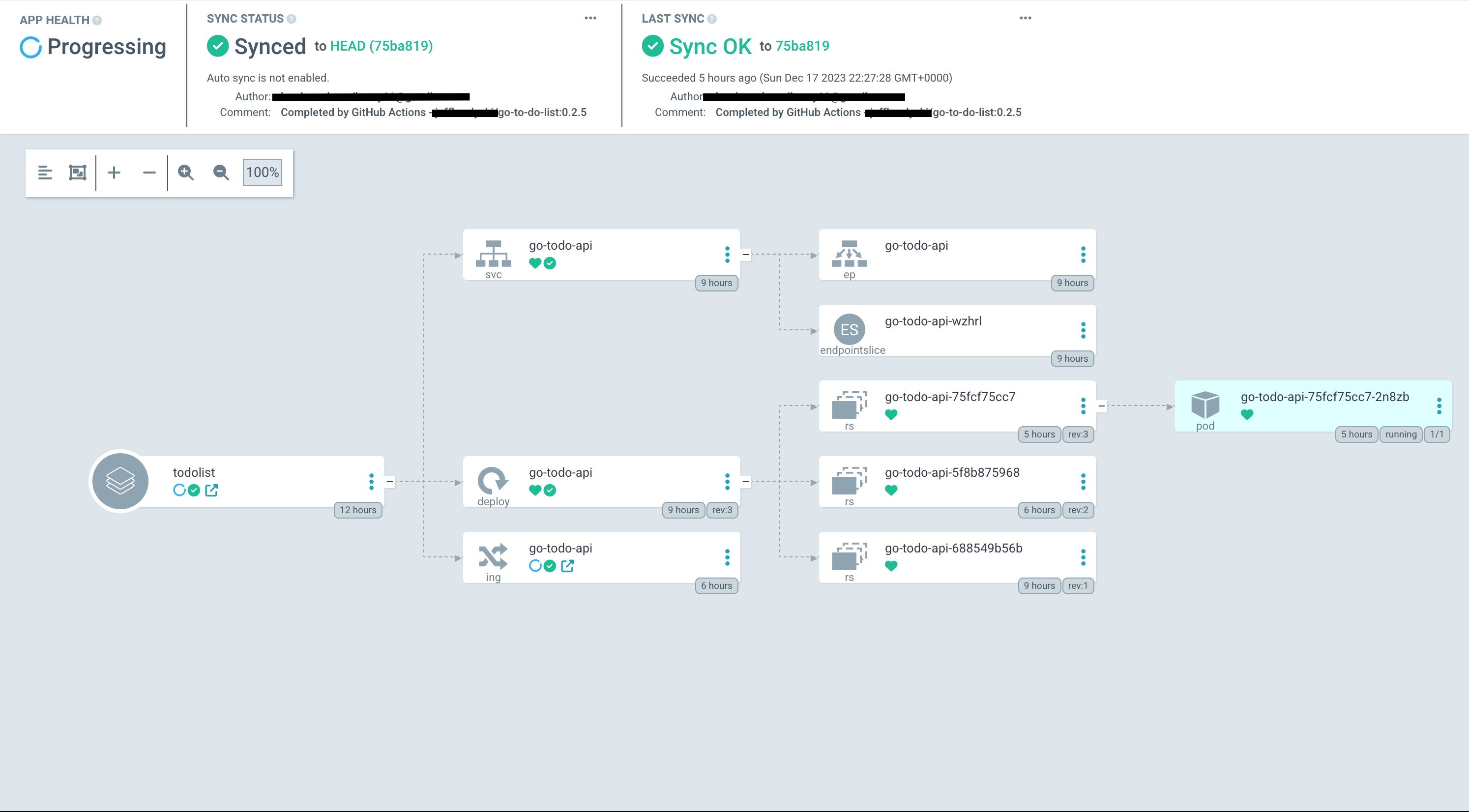Click the pod cube icon

tap(1205, 405)
